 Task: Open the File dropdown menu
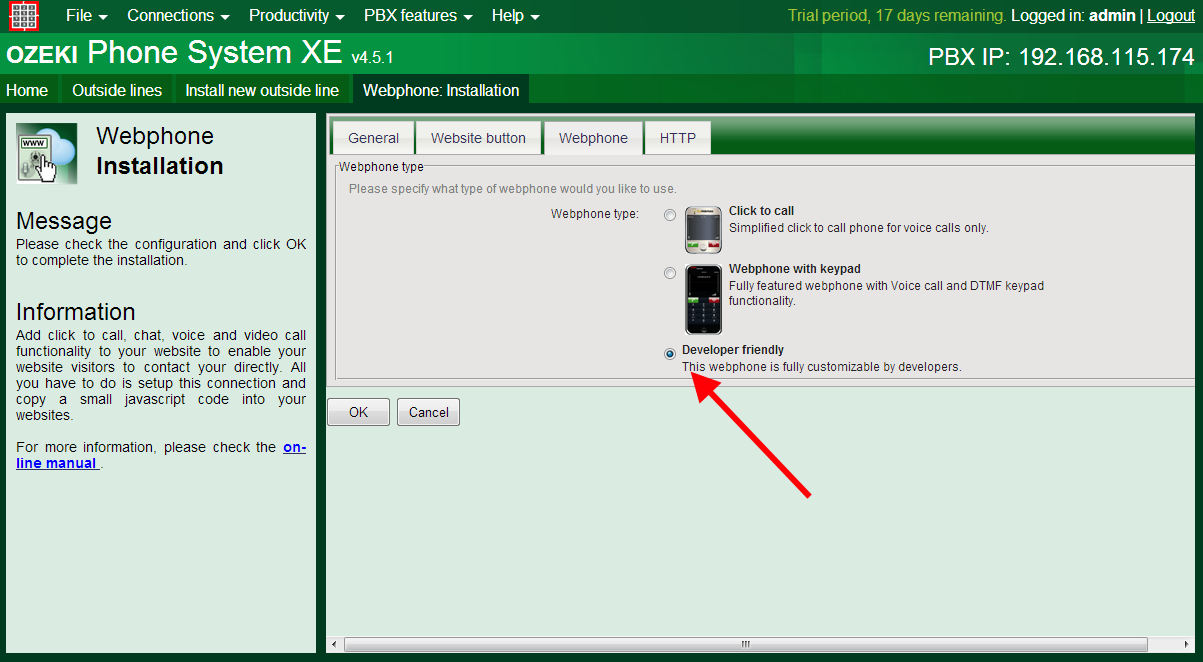pos(86,16)
